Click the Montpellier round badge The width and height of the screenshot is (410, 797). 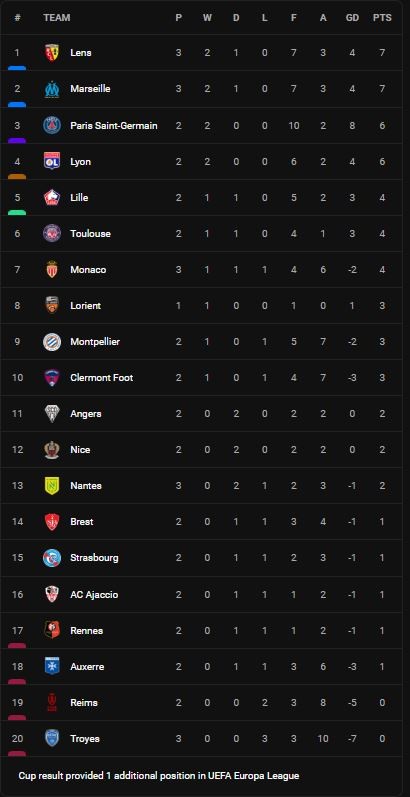[x=52, y=342]
